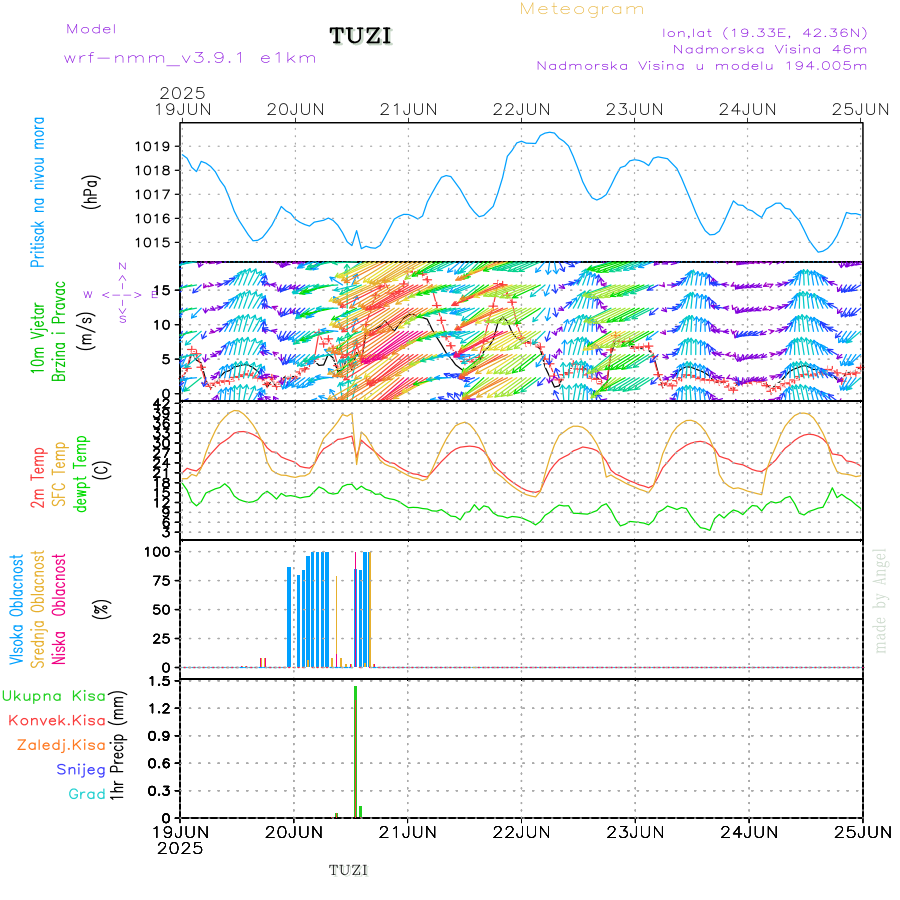
Task: Select the "Model" label
Action: coord(91,29)
